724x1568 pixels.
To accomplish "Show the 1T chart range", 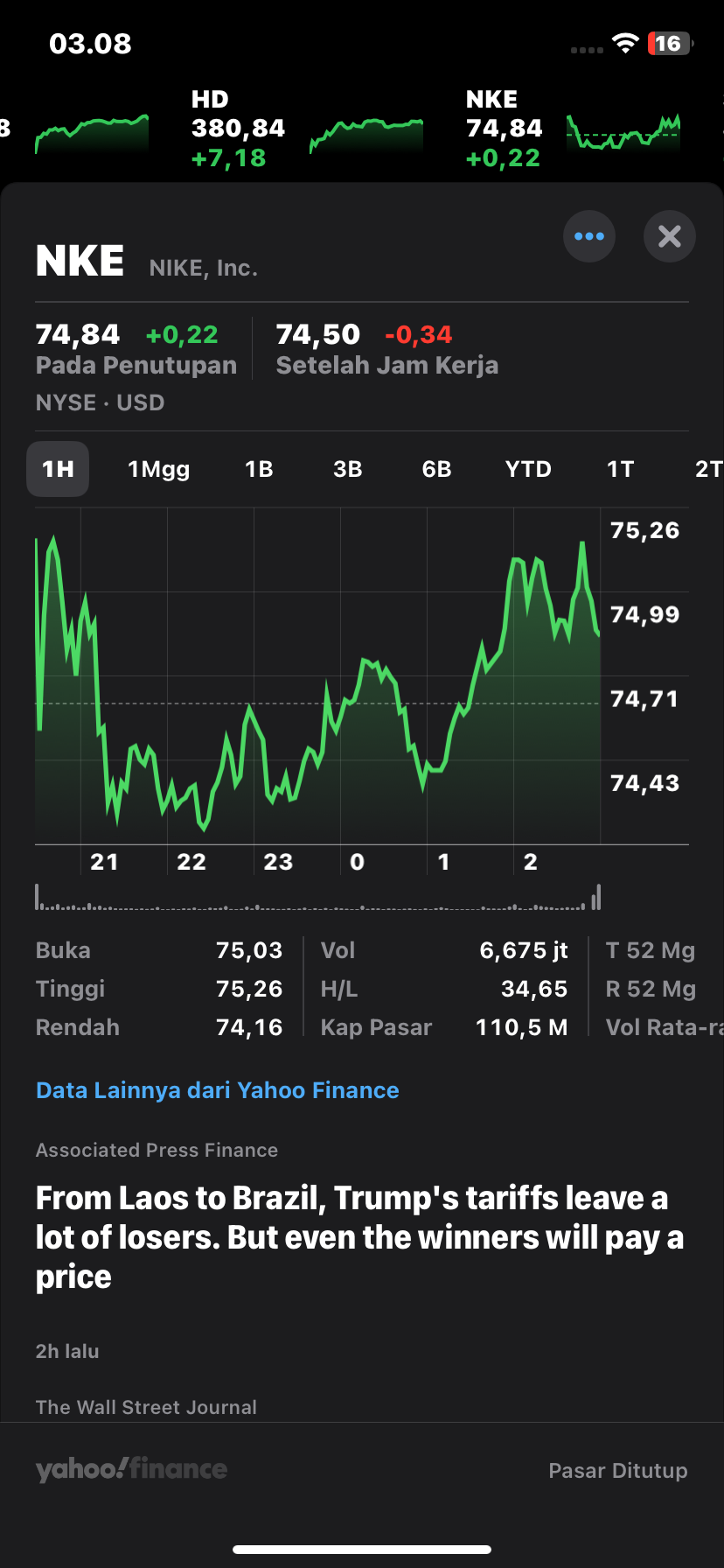I will pyautogui.click(x=620, y=469).
